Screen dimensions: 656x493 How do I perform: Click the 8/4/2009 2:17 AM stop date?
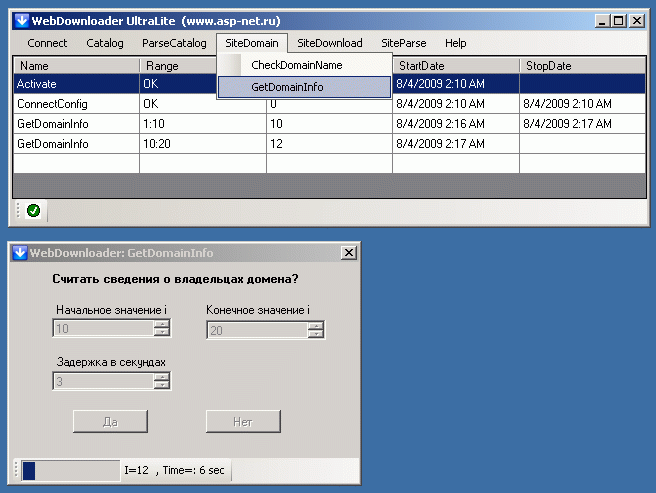coord(582,124)
